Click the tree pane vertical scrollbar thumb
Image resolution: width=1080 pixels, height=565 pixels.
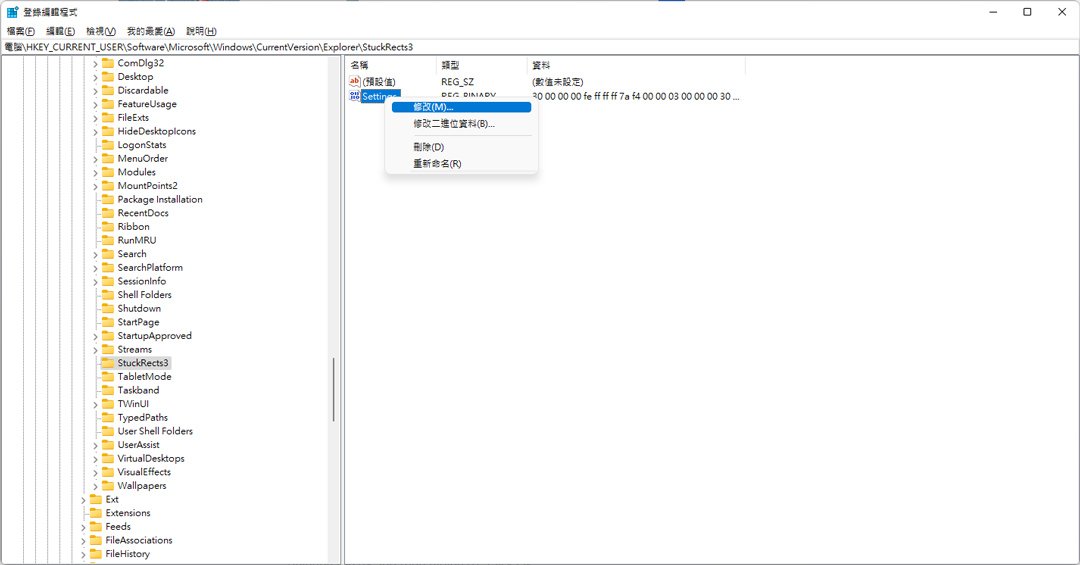click(334, 389)
